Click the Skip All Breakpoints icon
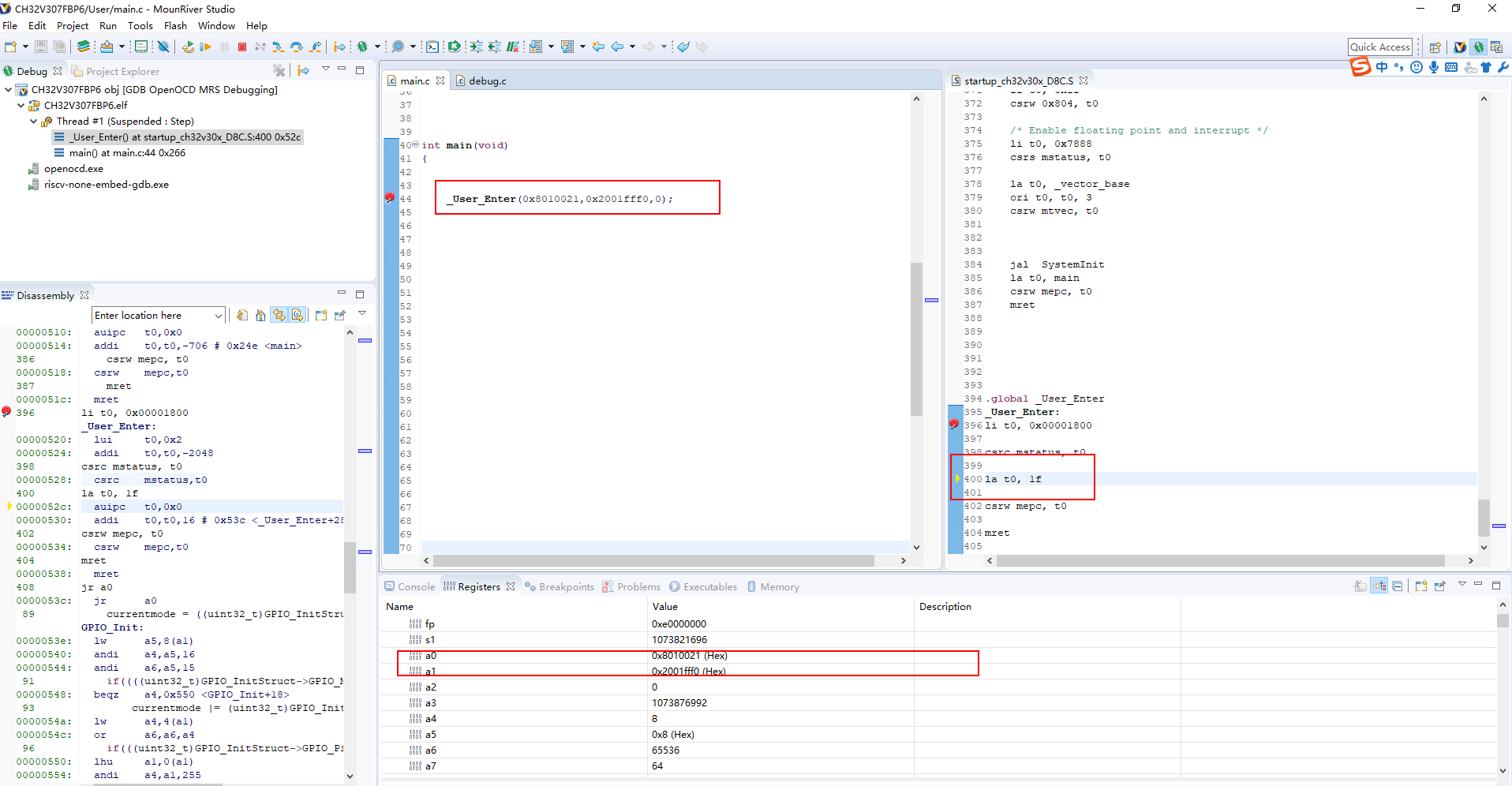Viewport: 1512px width, 786px height. 163,47
